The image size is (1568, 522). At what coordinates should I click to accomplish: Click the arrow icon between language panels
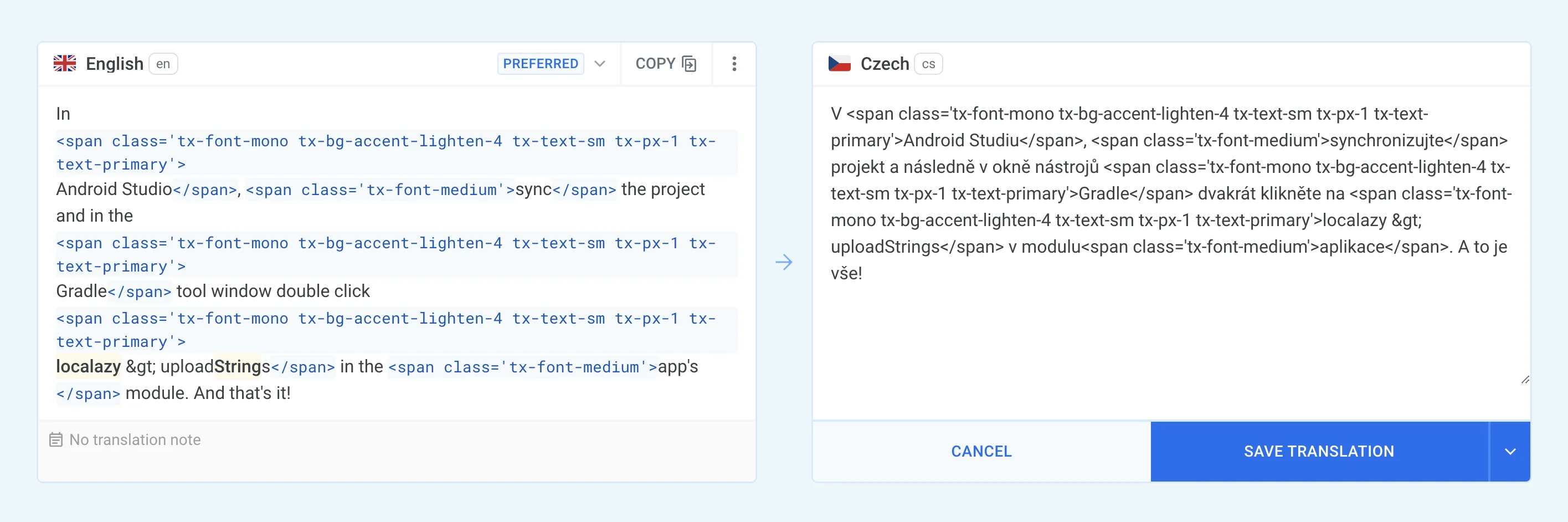[785, 262]
